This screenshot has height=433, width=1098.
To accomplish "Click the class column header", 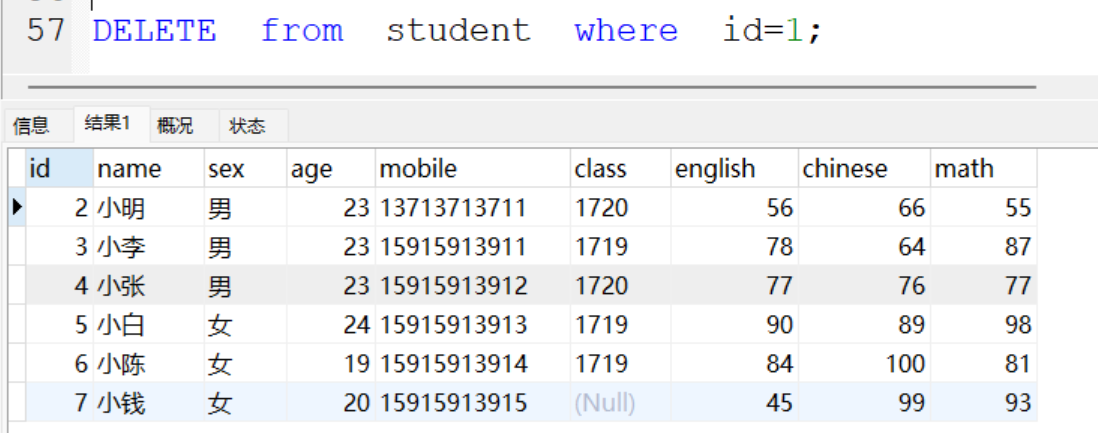I will coord(619,169).
